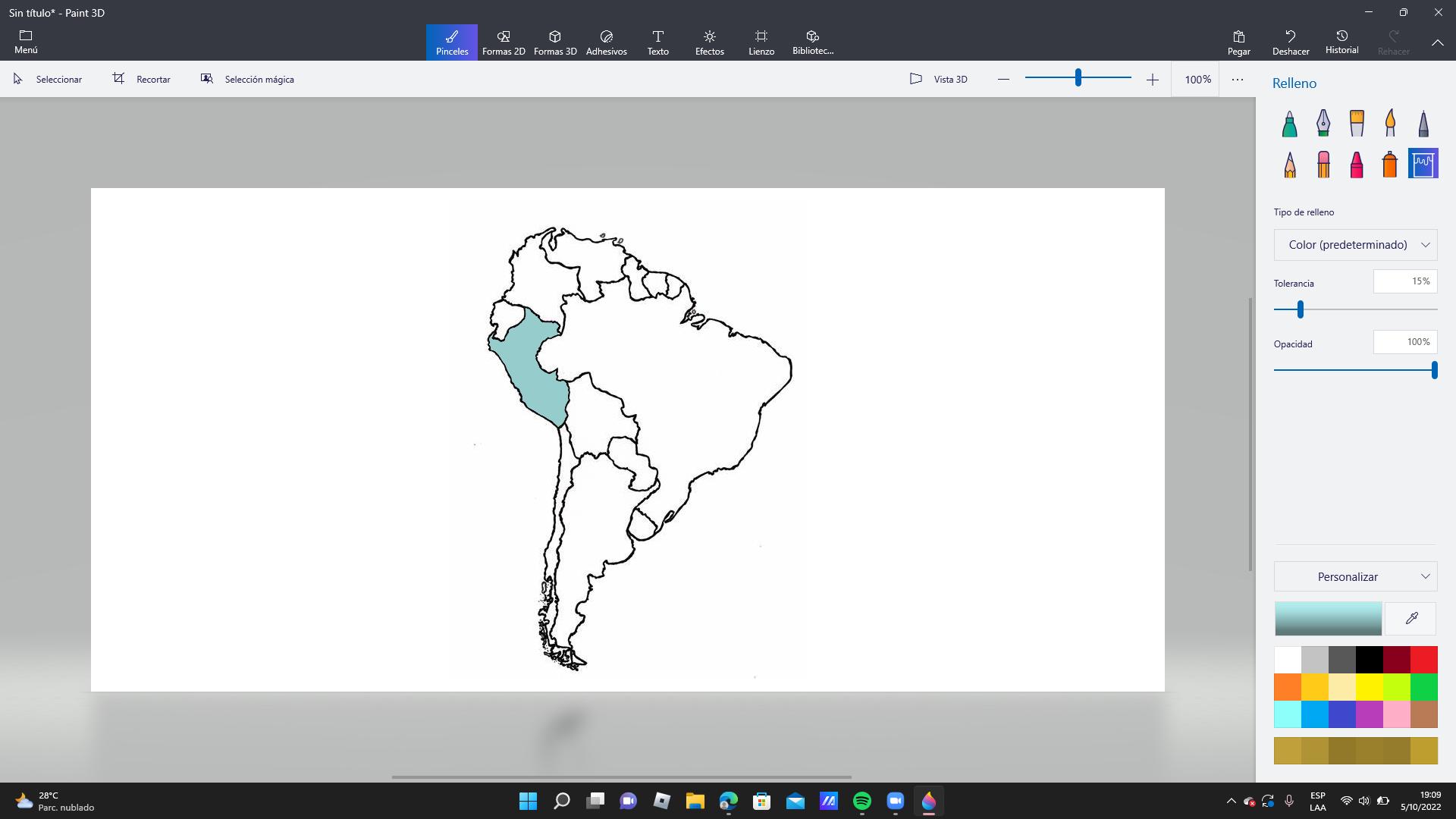This screenshot has height=819, width=1456.
Task: Select the Watercolor brush tool
Action: 1389,124
